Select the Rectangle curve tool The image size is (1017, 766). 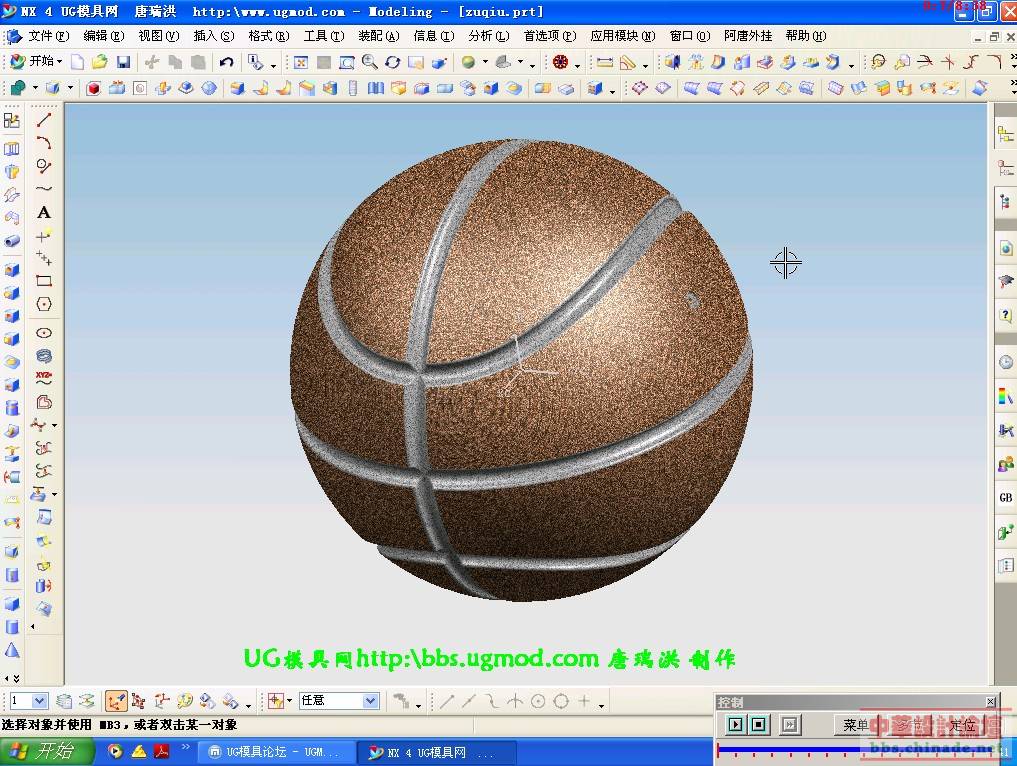[x=43, y=281]
